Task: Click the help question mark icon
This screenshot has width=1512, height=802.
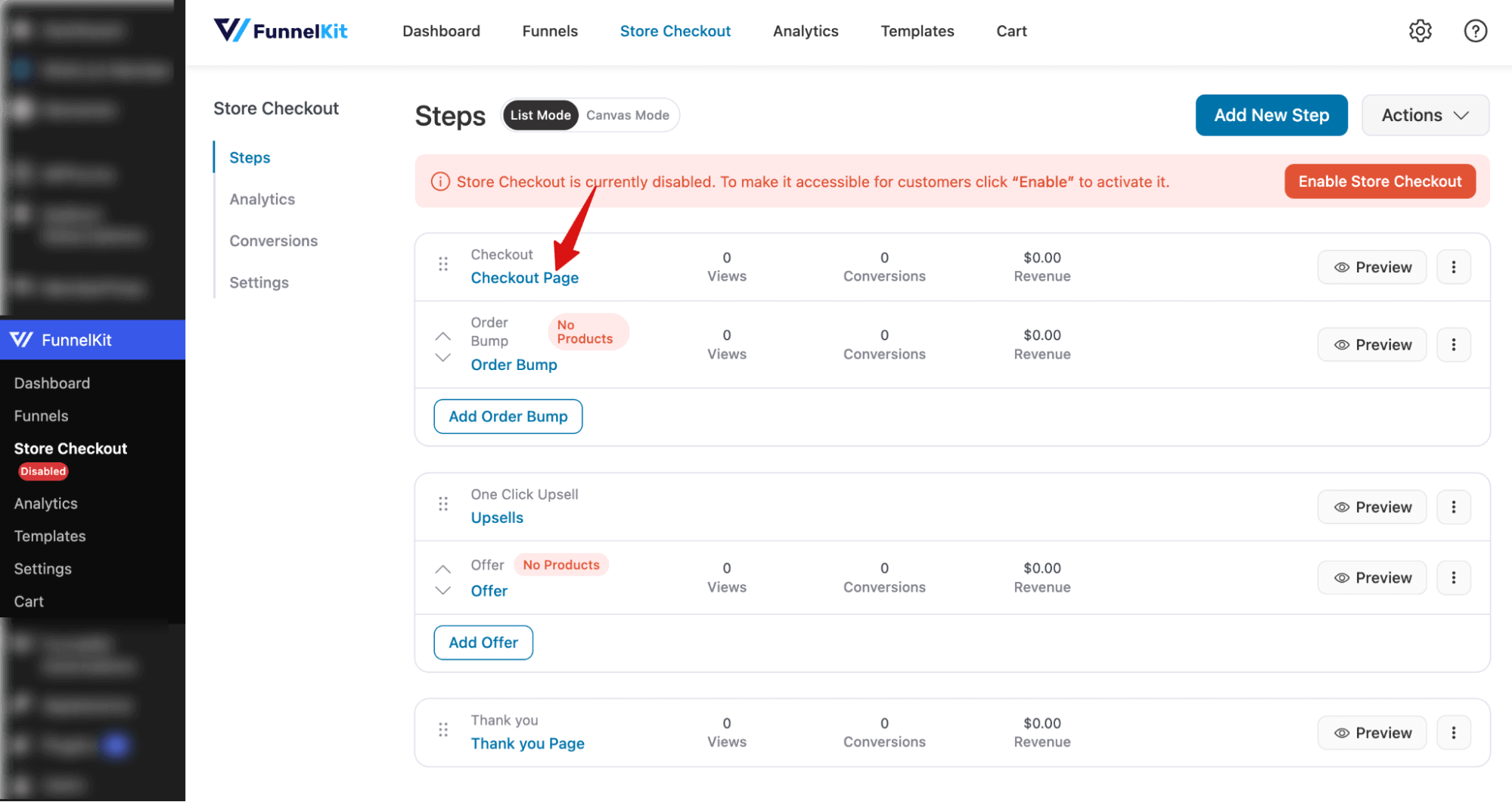Action: coord(1475,31)
